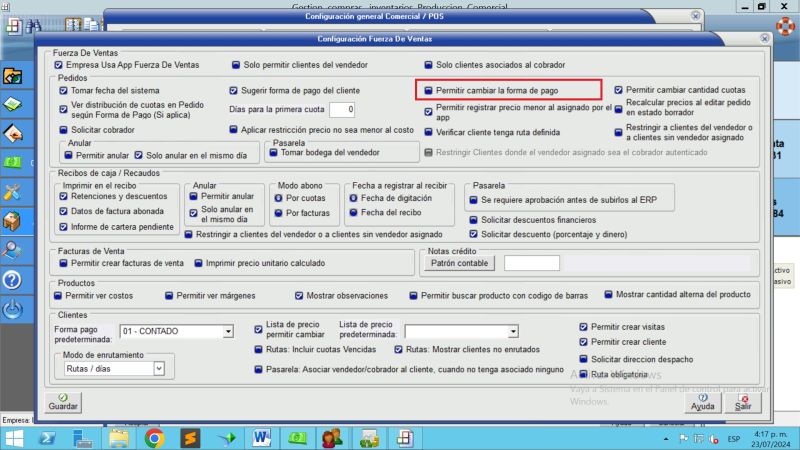Open the wrench and tools sidebar icon

(x=14, y=191)
